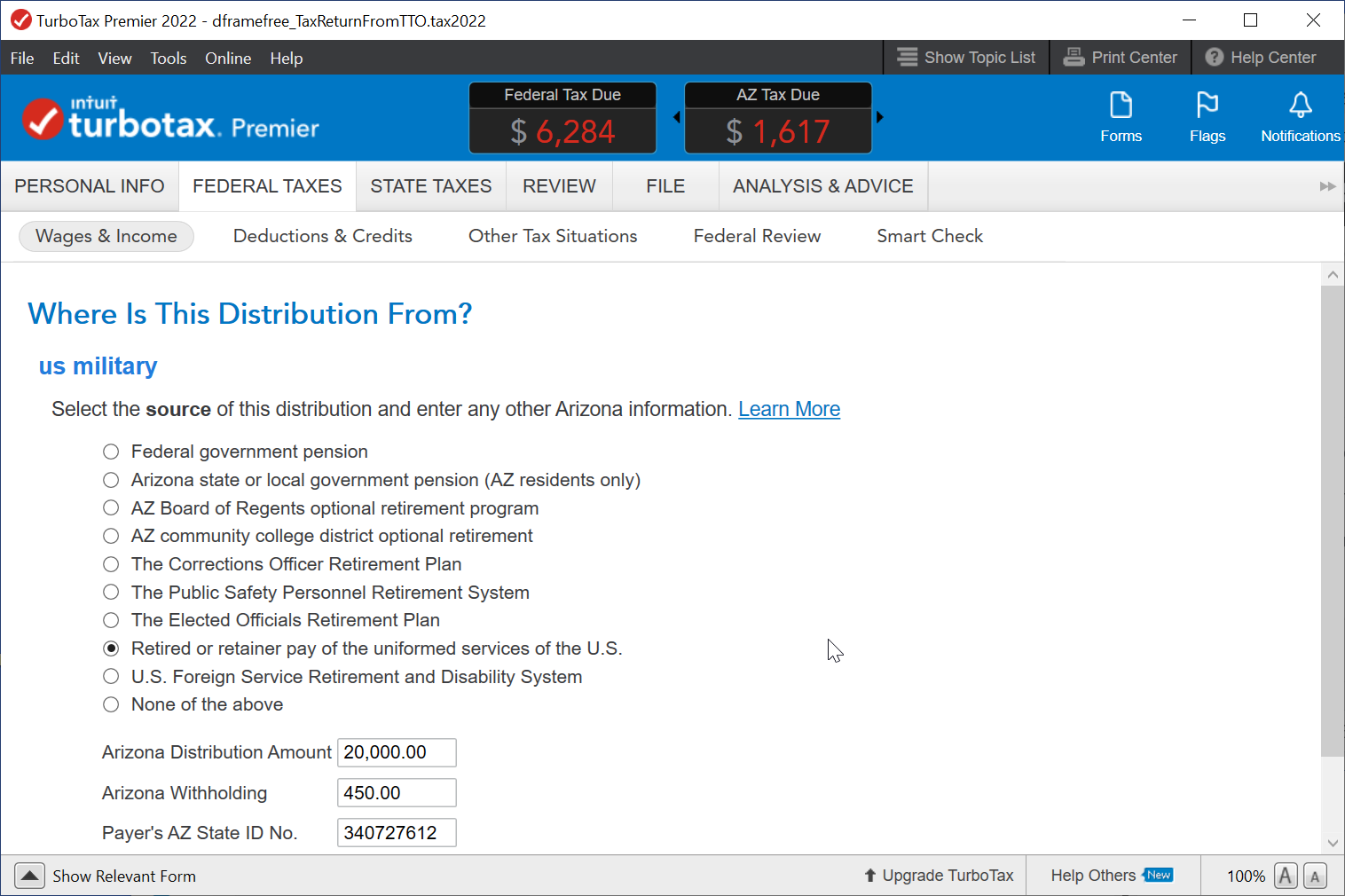Switch to the STATE TAXES tab
Screen dimensions: 1345x896
[x=431, y=186]
